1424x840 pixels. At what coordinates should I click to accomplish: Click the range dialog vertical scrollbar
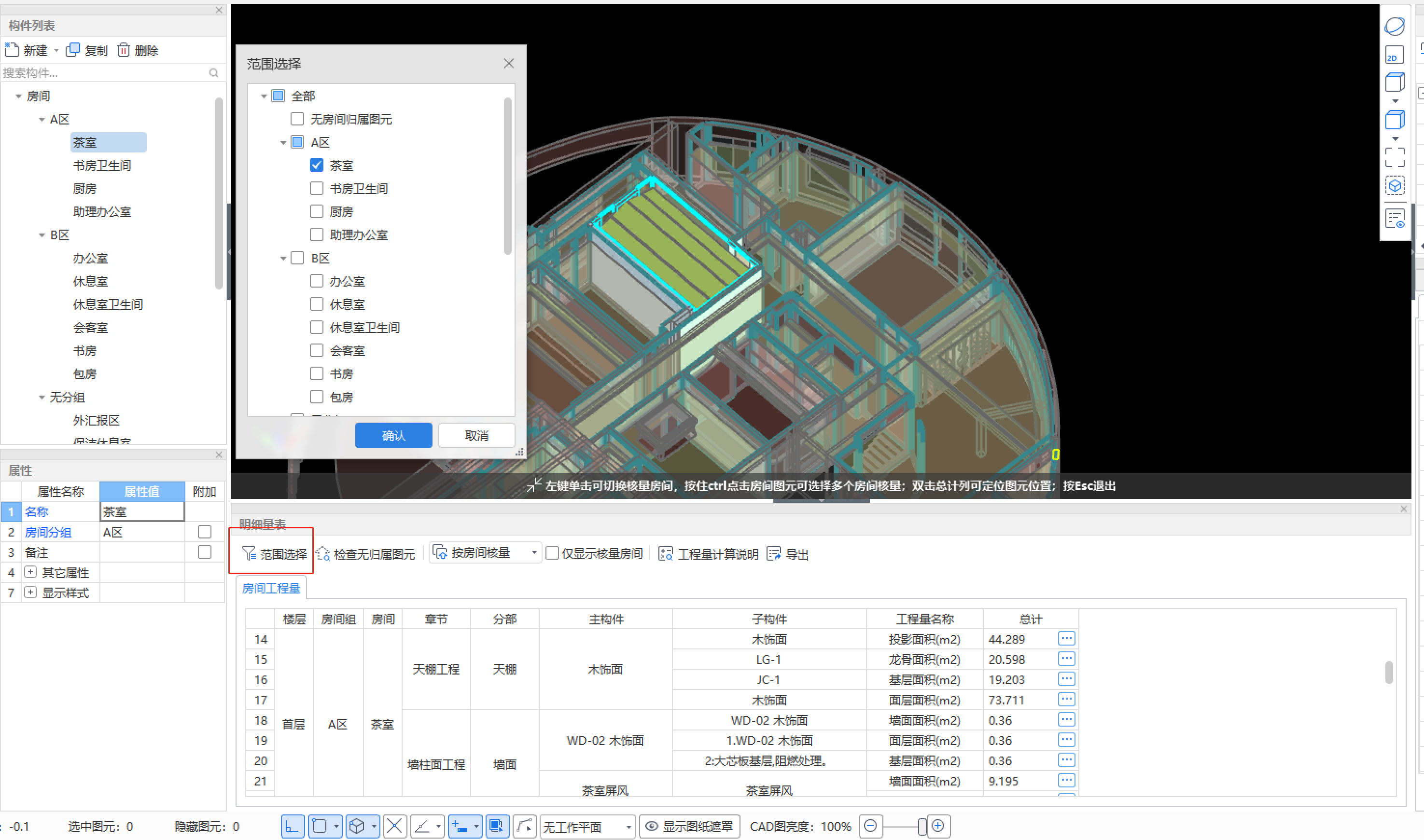click(507, 176)
